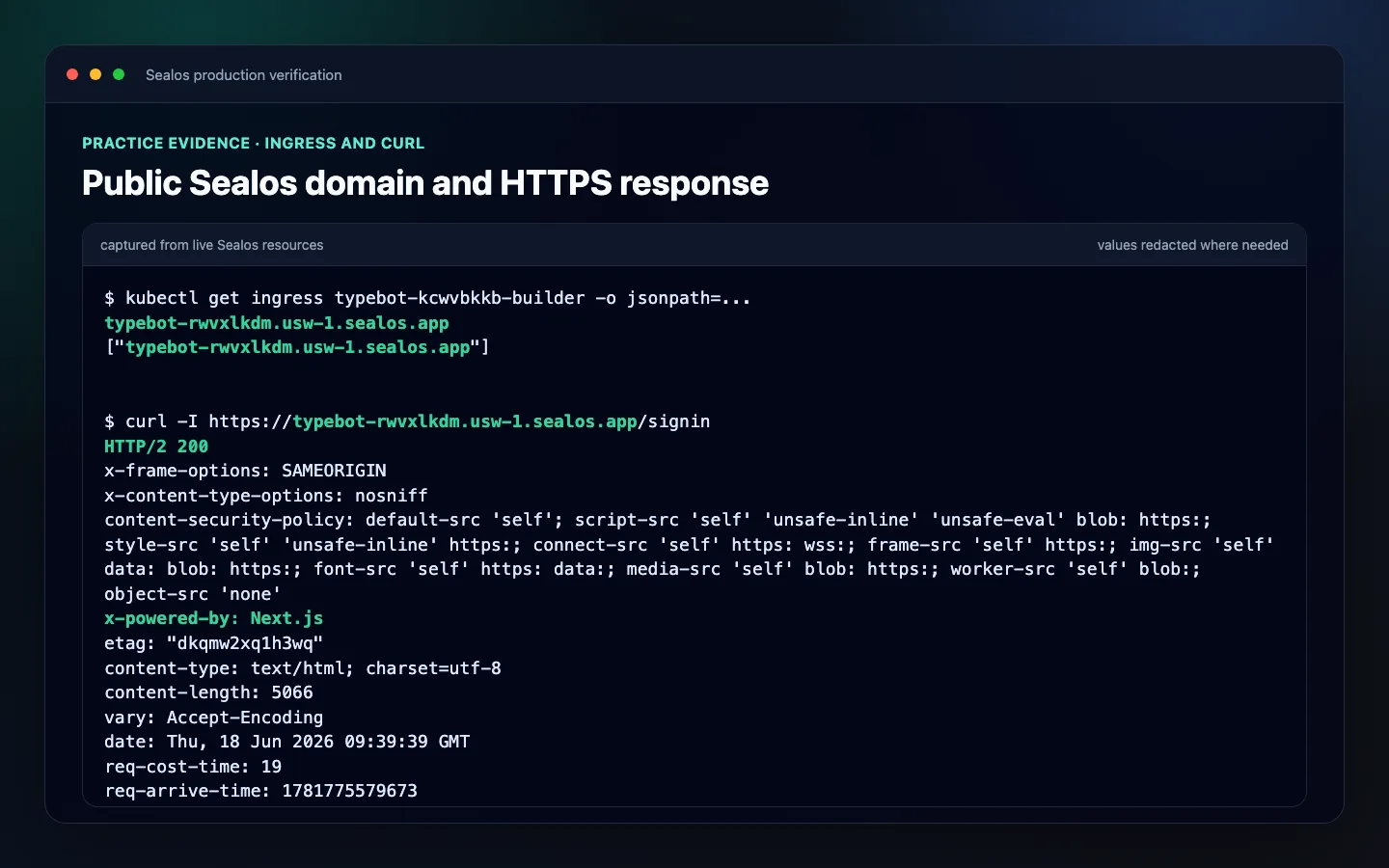Click the green maximize dot
This screenshot has height=868, width=1389.
point(119,74)
